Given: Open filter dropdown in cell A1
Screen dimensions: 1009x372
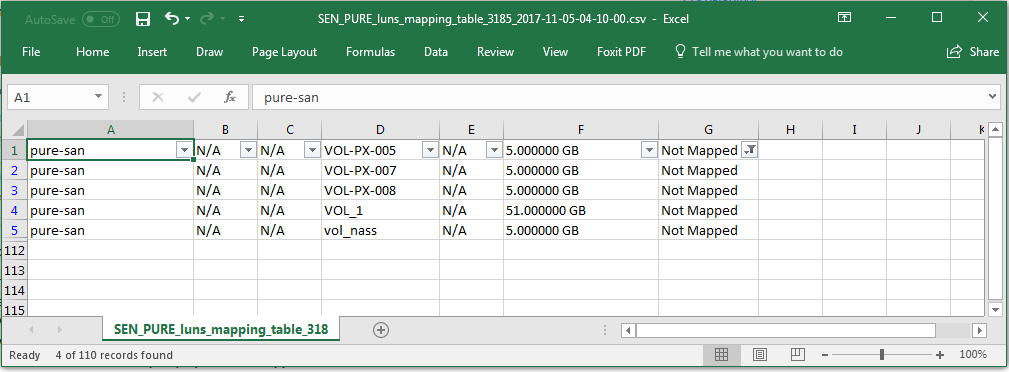Looking at the screenshot, I should tap(184, 150).
